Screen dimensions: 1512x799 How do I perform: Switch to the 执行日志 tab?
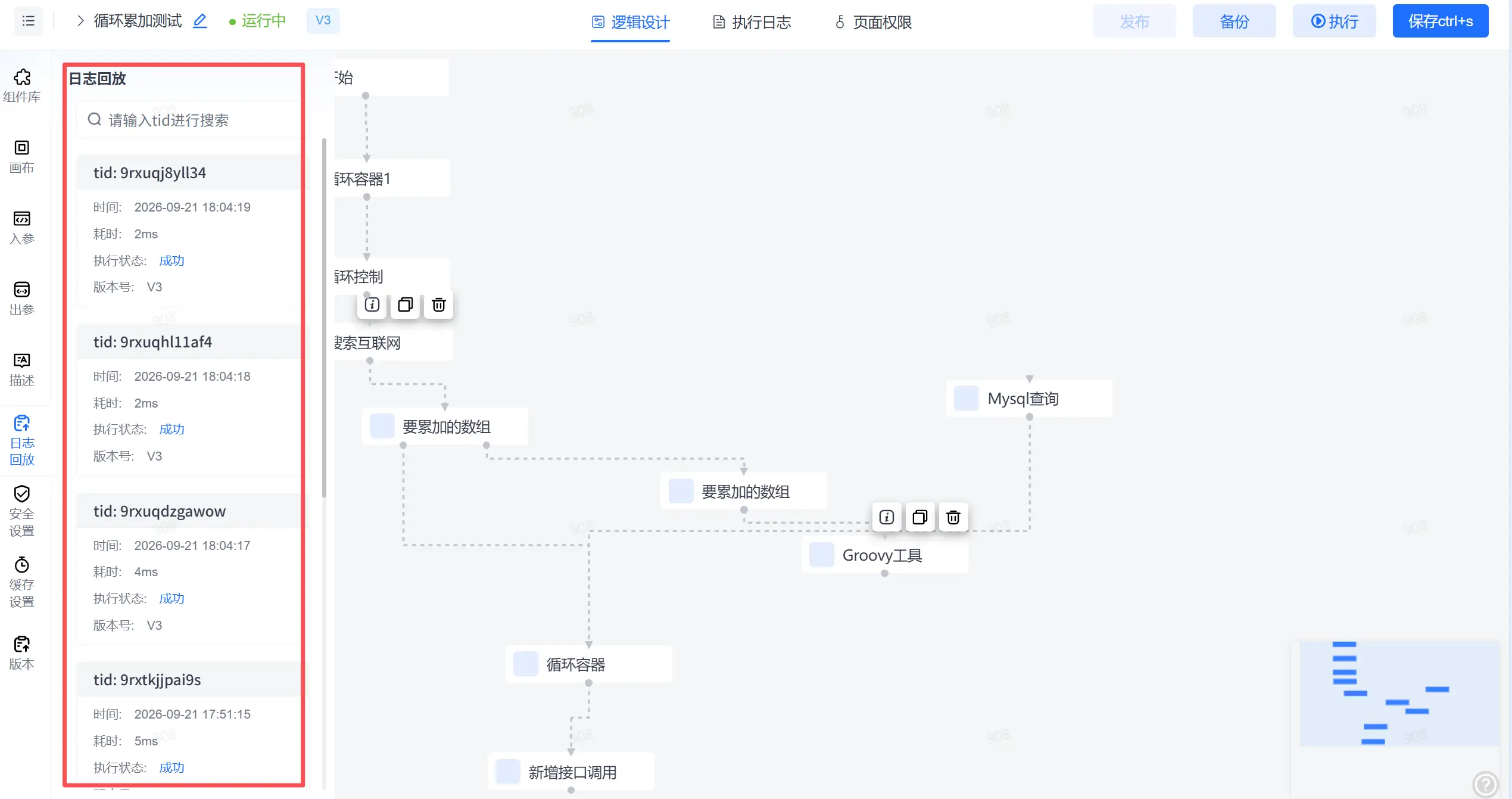[x=752, y=22]
